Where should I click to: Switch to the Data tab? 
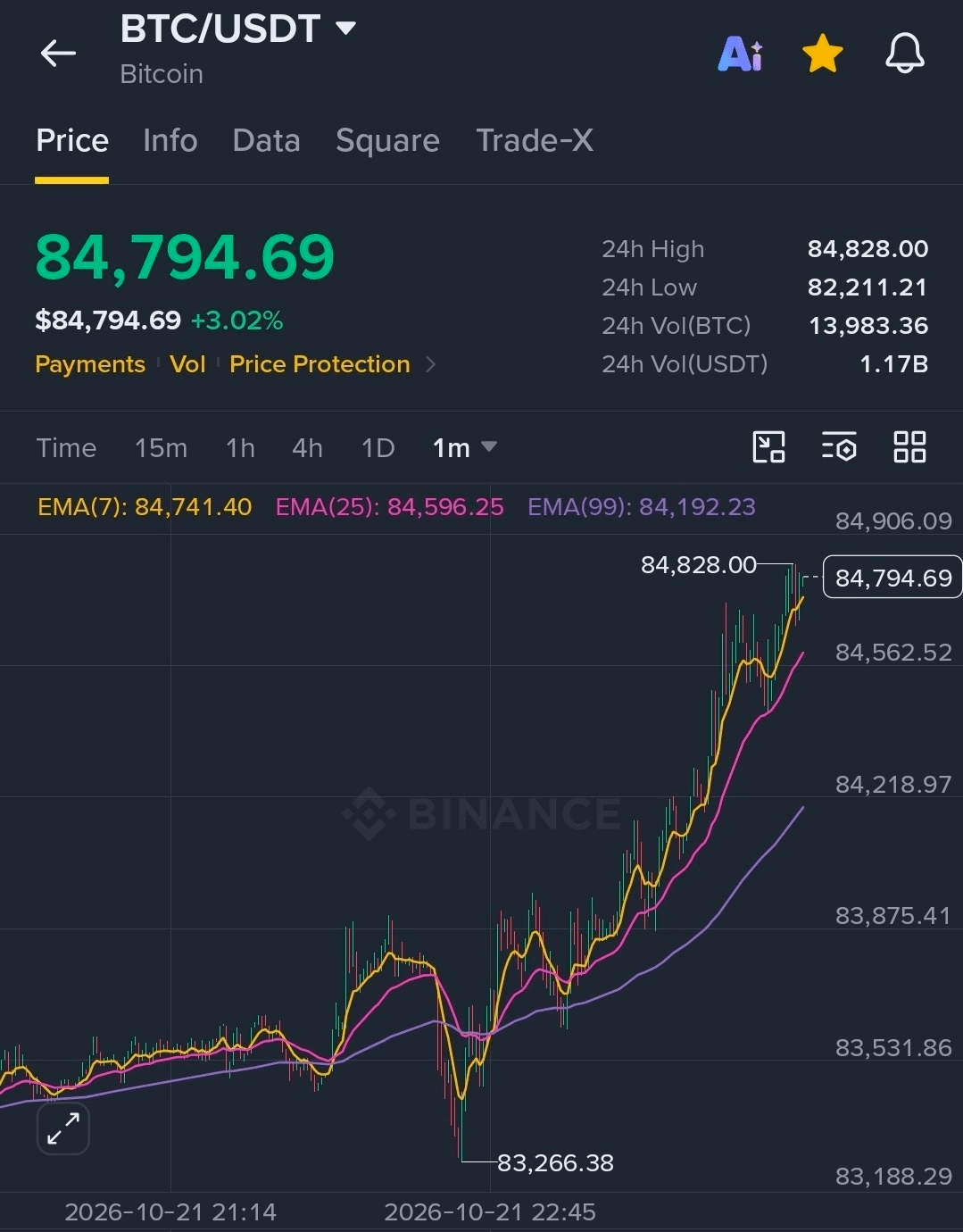point(266,141)
